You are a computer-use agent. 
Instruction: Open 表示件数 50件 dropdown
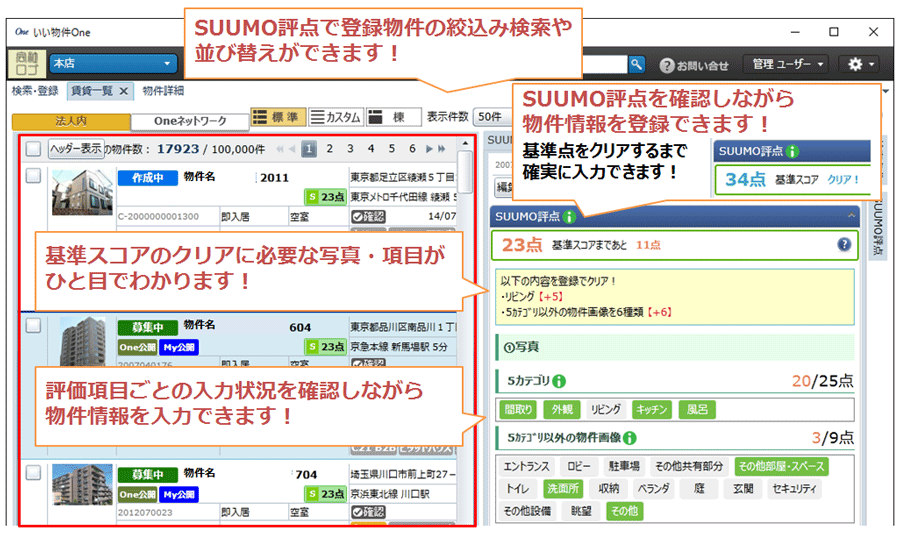(x=491, y=117)
